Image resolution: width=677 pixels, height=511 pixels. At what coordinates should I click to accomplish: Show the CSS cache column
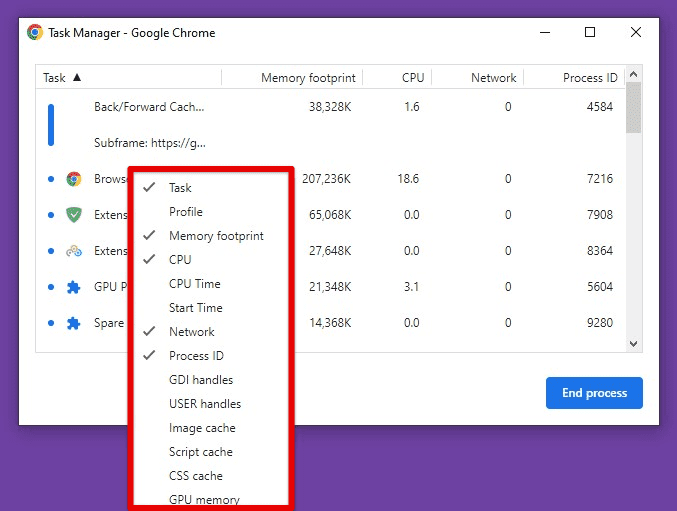[x=211, y=476]
